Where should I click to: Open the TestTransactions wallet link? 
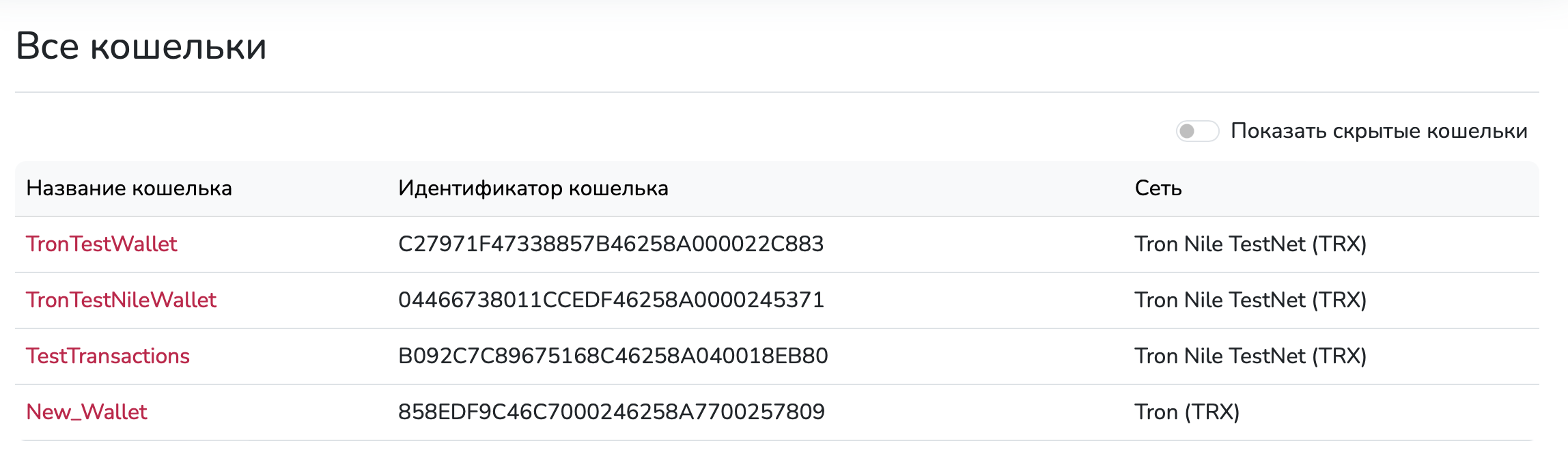pos(108,356)
